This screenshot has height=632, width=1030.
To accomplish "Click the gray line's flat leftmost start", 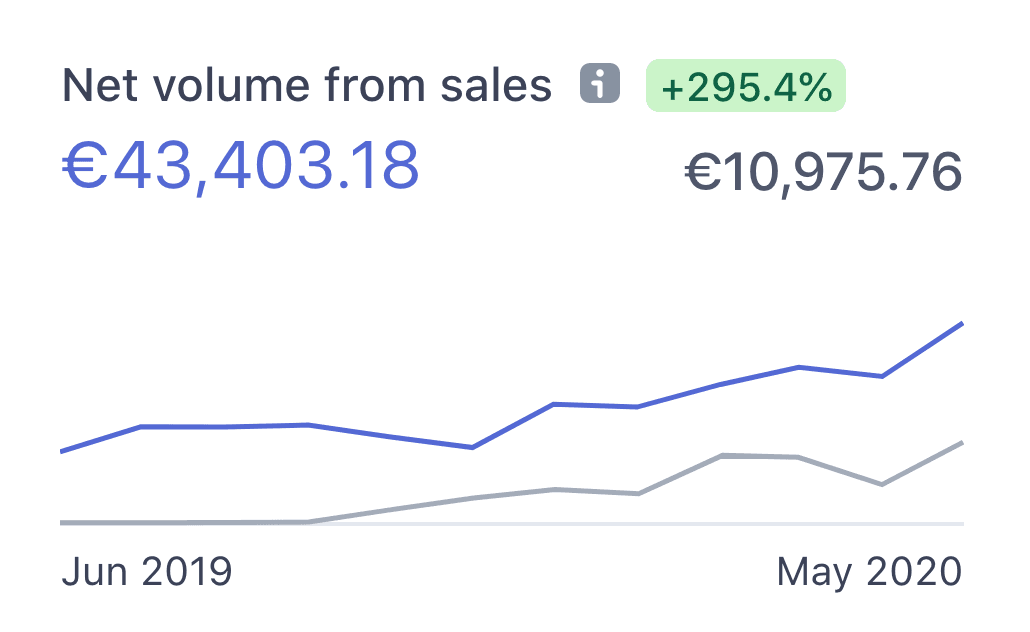I will 70,522.
